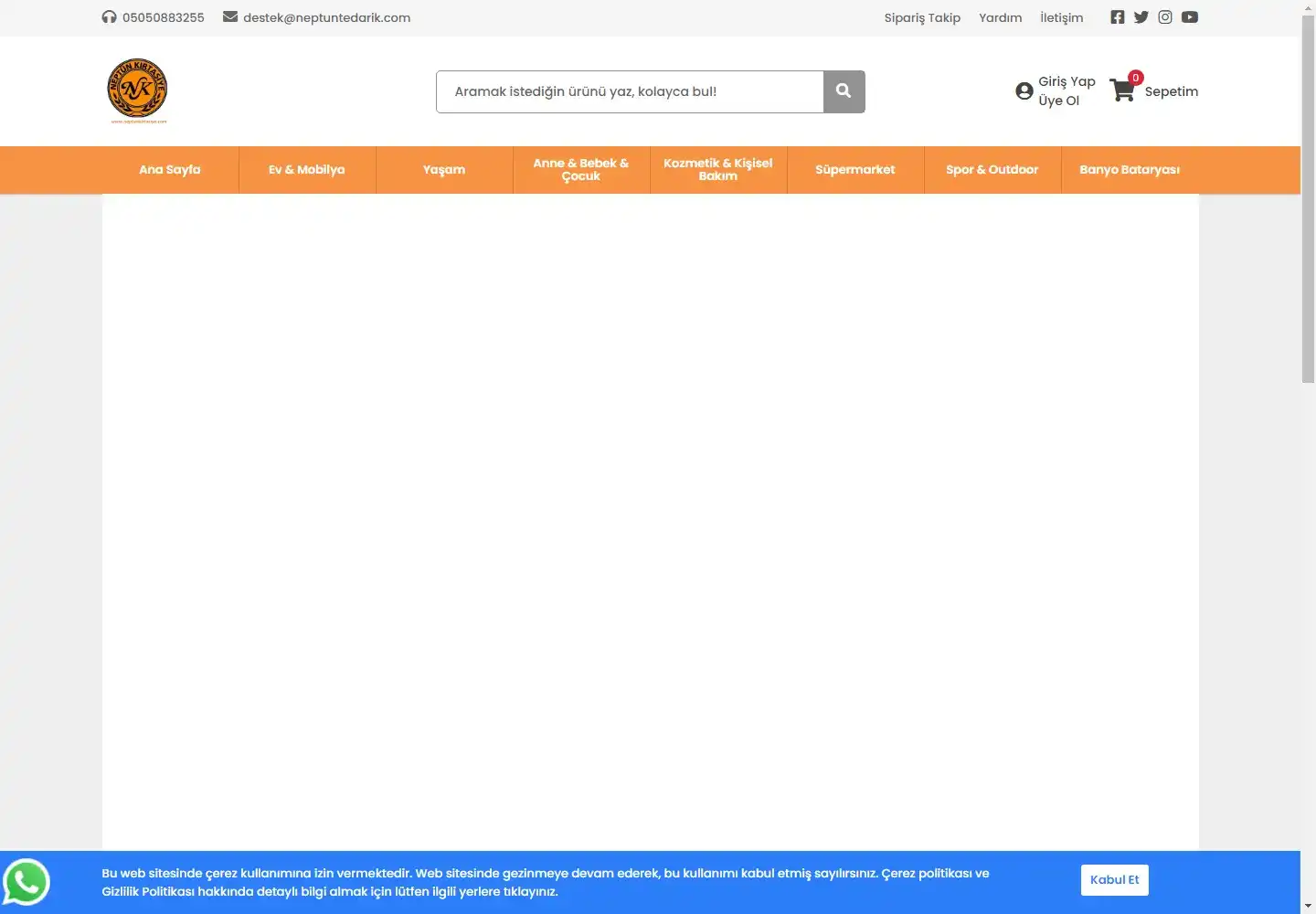Click Üye Ol link
This screenshot has height=914, width=1316.
[1058, 101]
